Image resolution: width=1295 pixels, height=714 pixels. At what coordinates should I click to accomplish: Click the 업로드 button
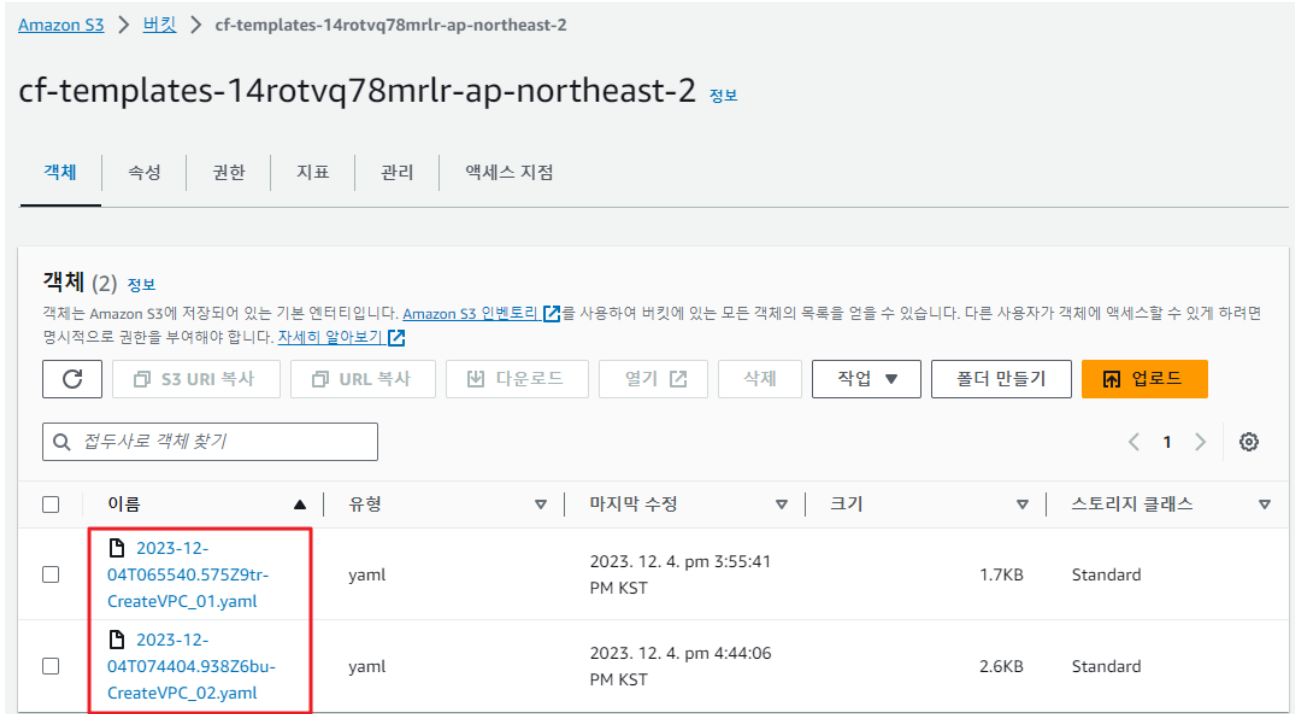pyautogui.click(x=1144, y=379)
